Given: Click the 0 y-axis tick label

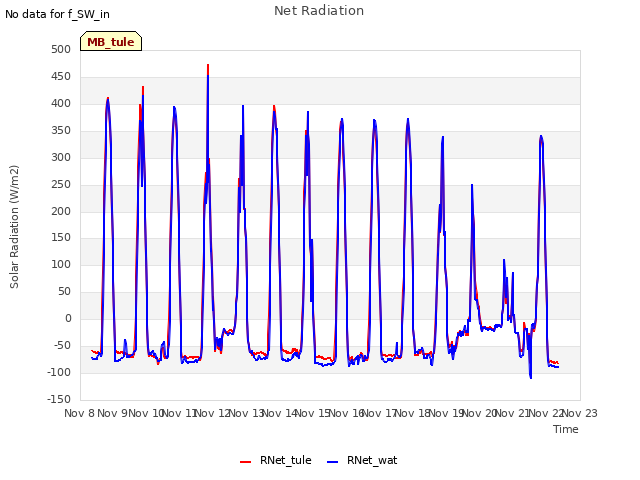Looking at the screenshot, I should click(x=68, y=319).
